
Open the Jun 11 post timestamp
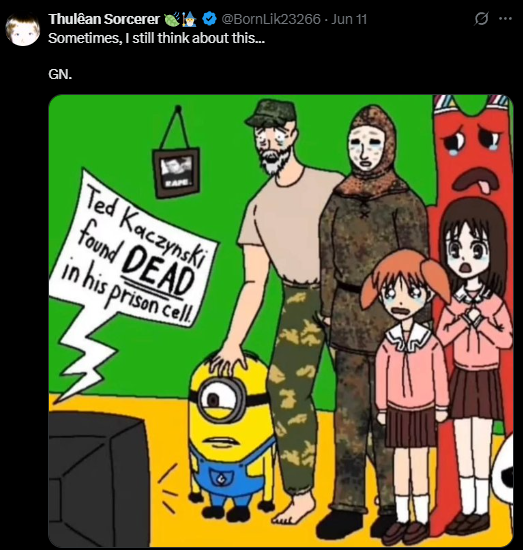[x=349, y=19]
